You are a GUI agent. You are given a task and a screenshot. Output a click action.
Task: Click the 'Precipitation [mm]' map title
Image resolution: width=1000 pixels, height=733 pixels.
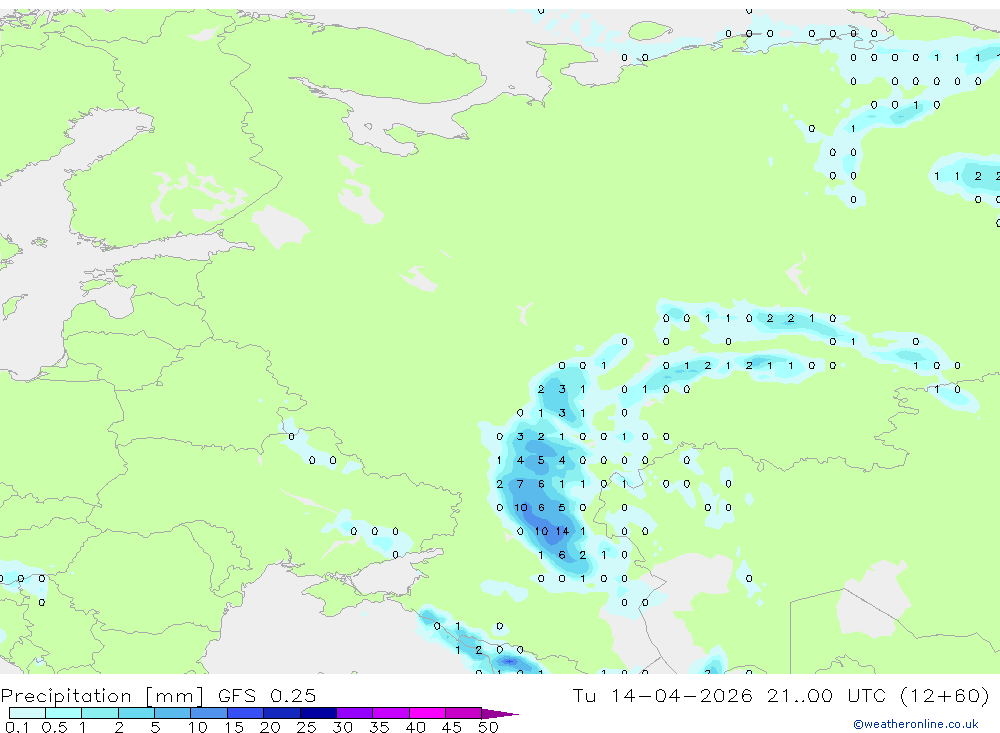[x=102, y=695]
